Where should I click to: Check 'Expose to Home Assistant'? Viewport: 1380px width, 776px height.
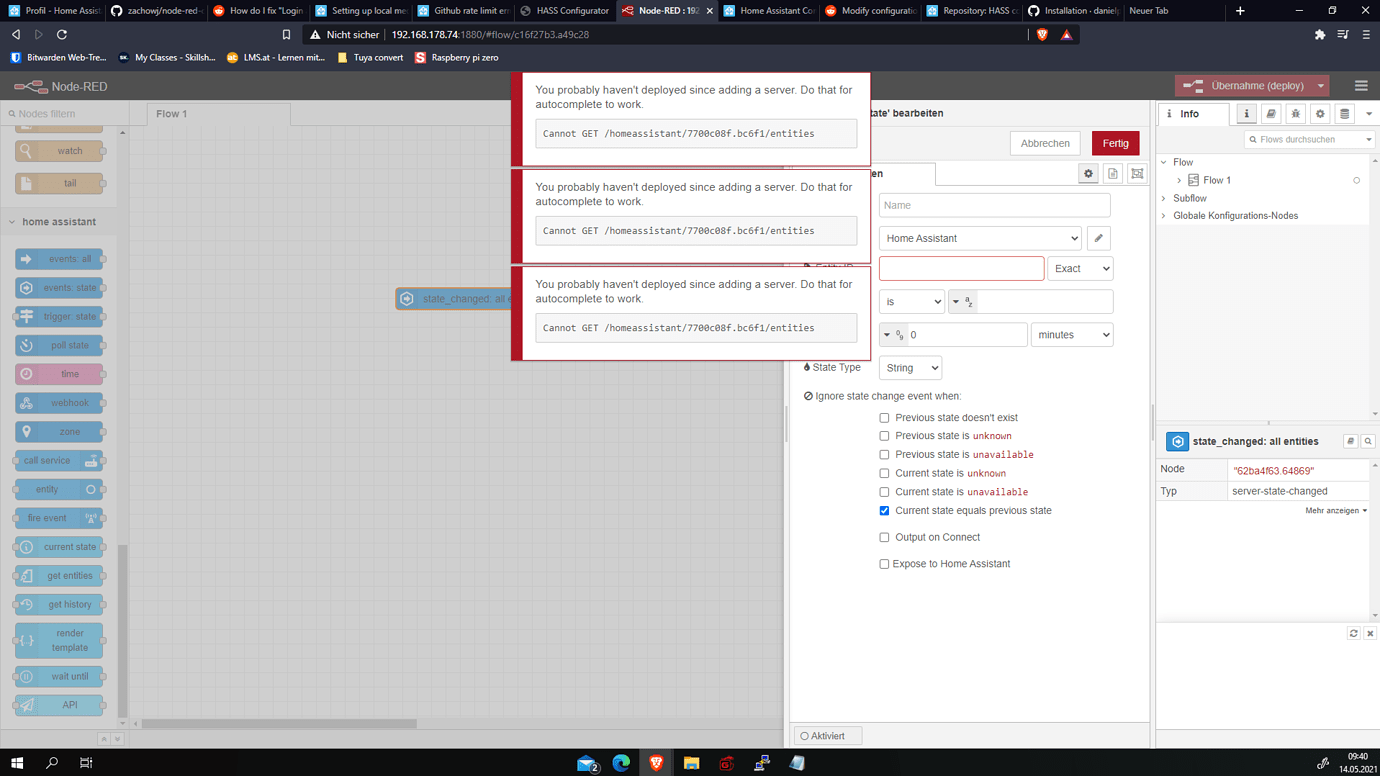point(884,563)
